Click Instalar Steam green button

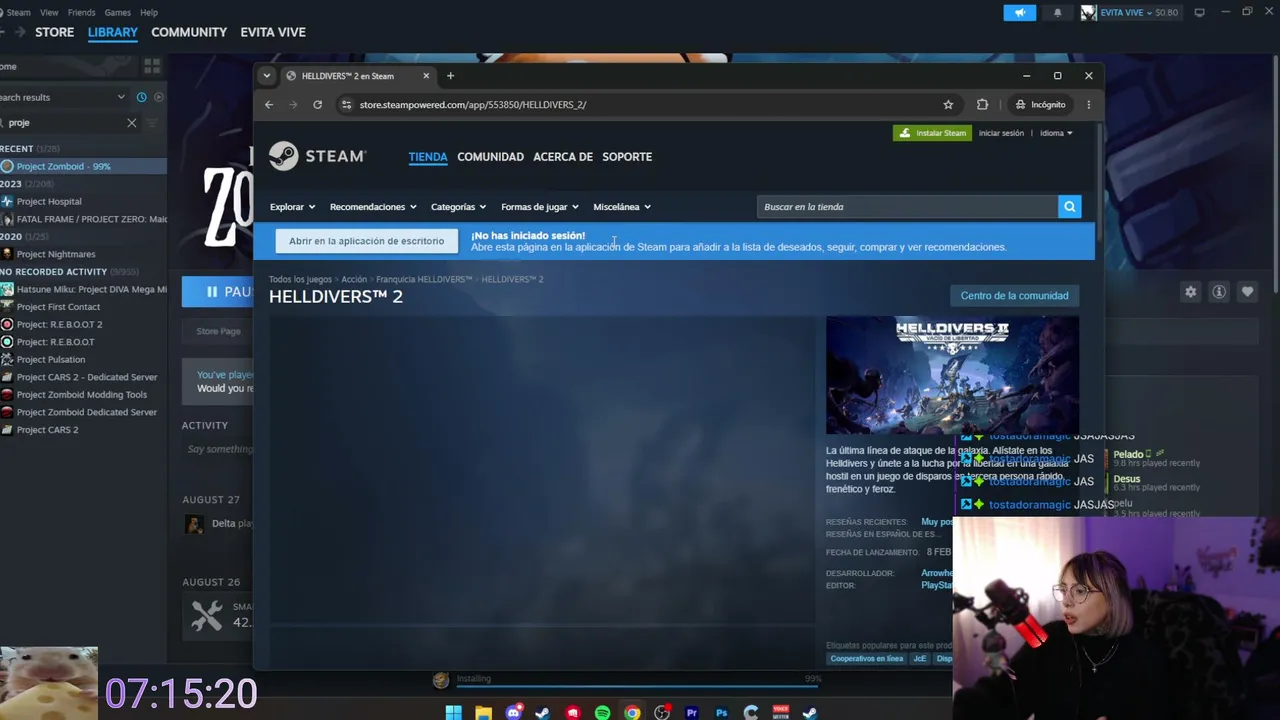pyautogui.click(x=932, y=133)
